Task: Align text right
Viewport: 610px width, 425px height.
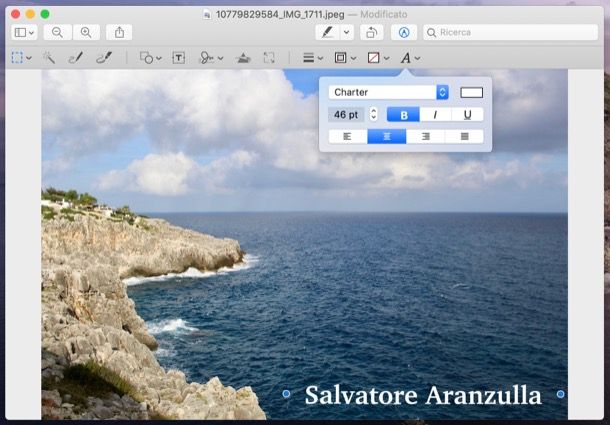Action: click(x=426, y=137)
